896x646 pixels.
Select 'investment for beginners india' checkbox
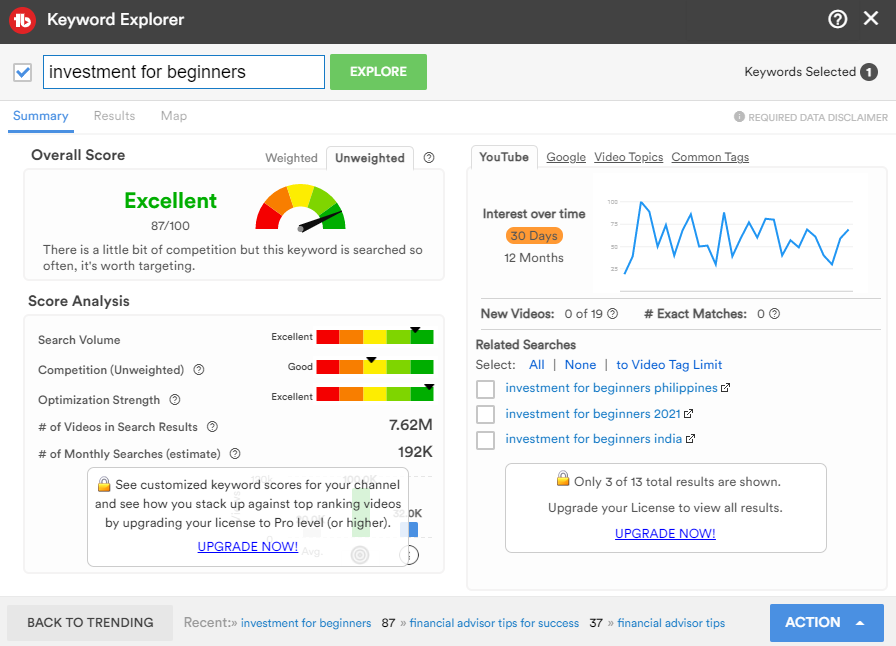(x=485, y=440)
